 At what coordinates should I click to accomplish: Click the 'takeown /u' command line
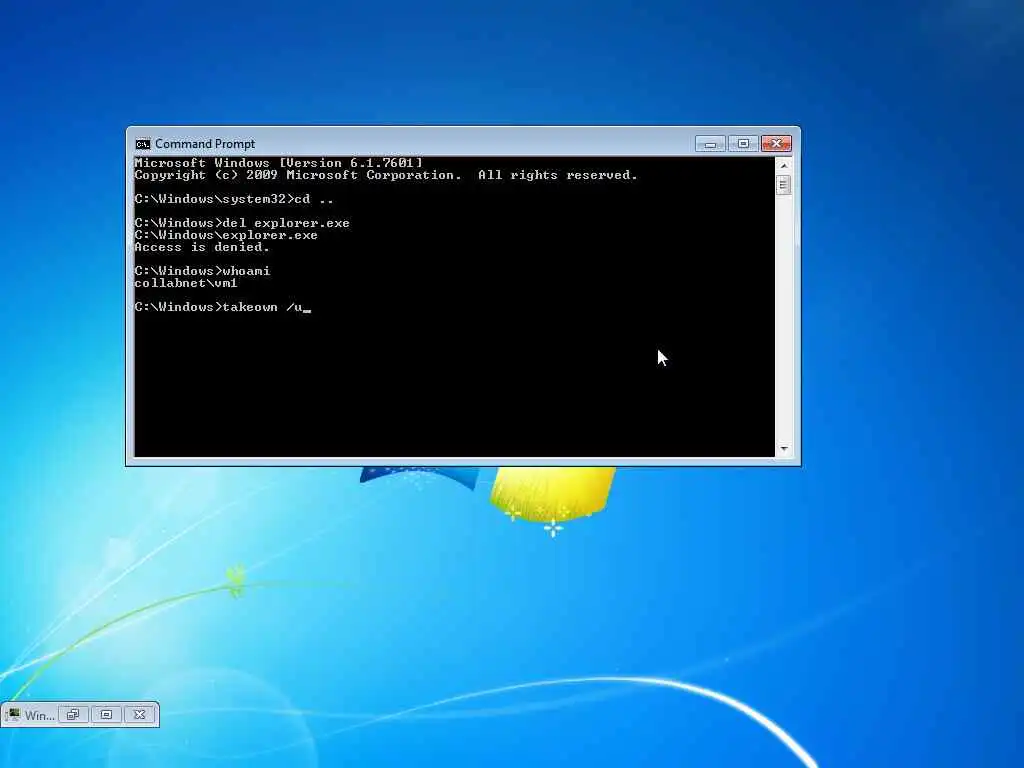223,307
